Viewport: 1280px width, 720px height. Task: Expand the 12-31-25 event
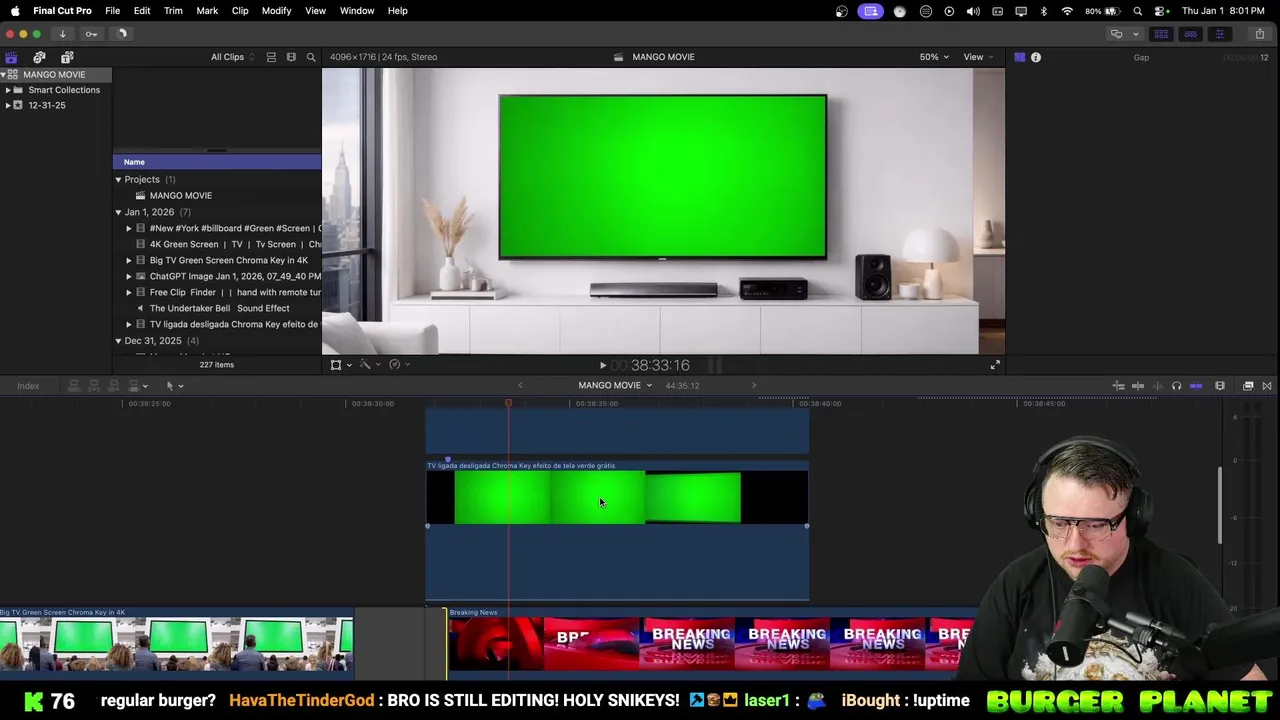pos(8,105)
